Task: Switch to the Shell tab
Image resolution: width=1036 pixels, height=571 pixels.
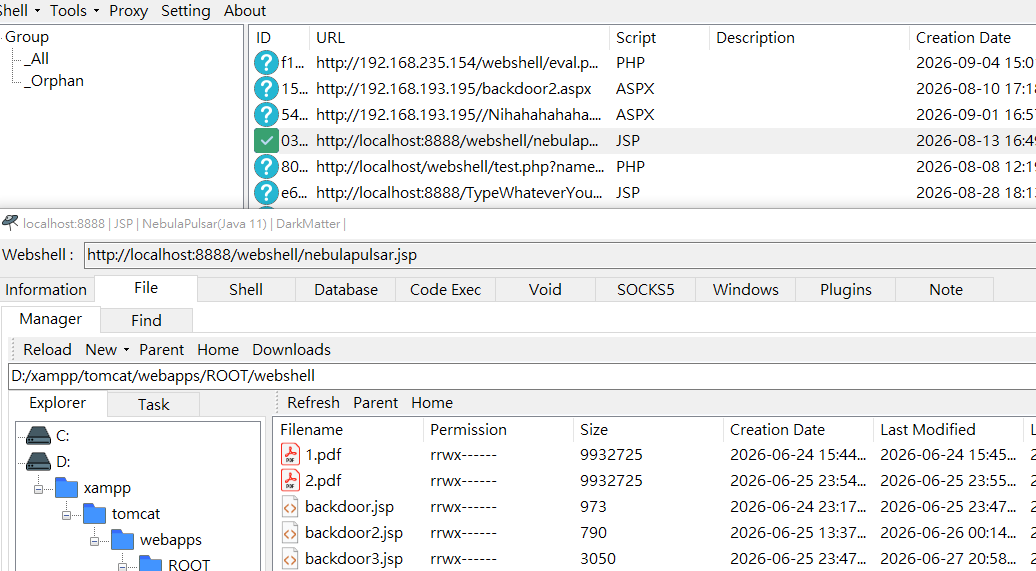Action: (246, 289)
